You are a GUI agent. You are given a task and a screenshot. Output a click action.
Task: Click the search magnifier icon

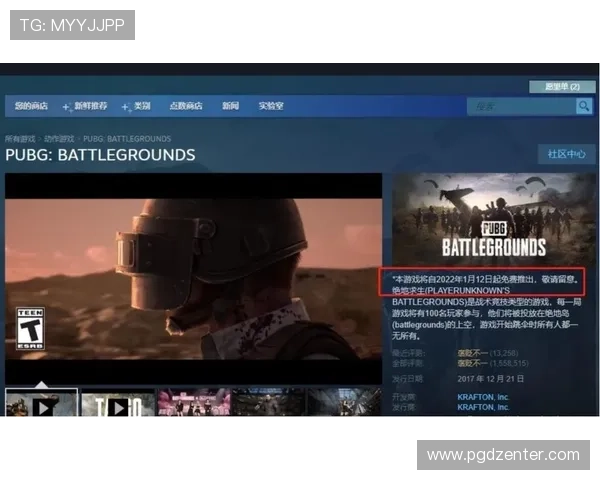point(584,106)
